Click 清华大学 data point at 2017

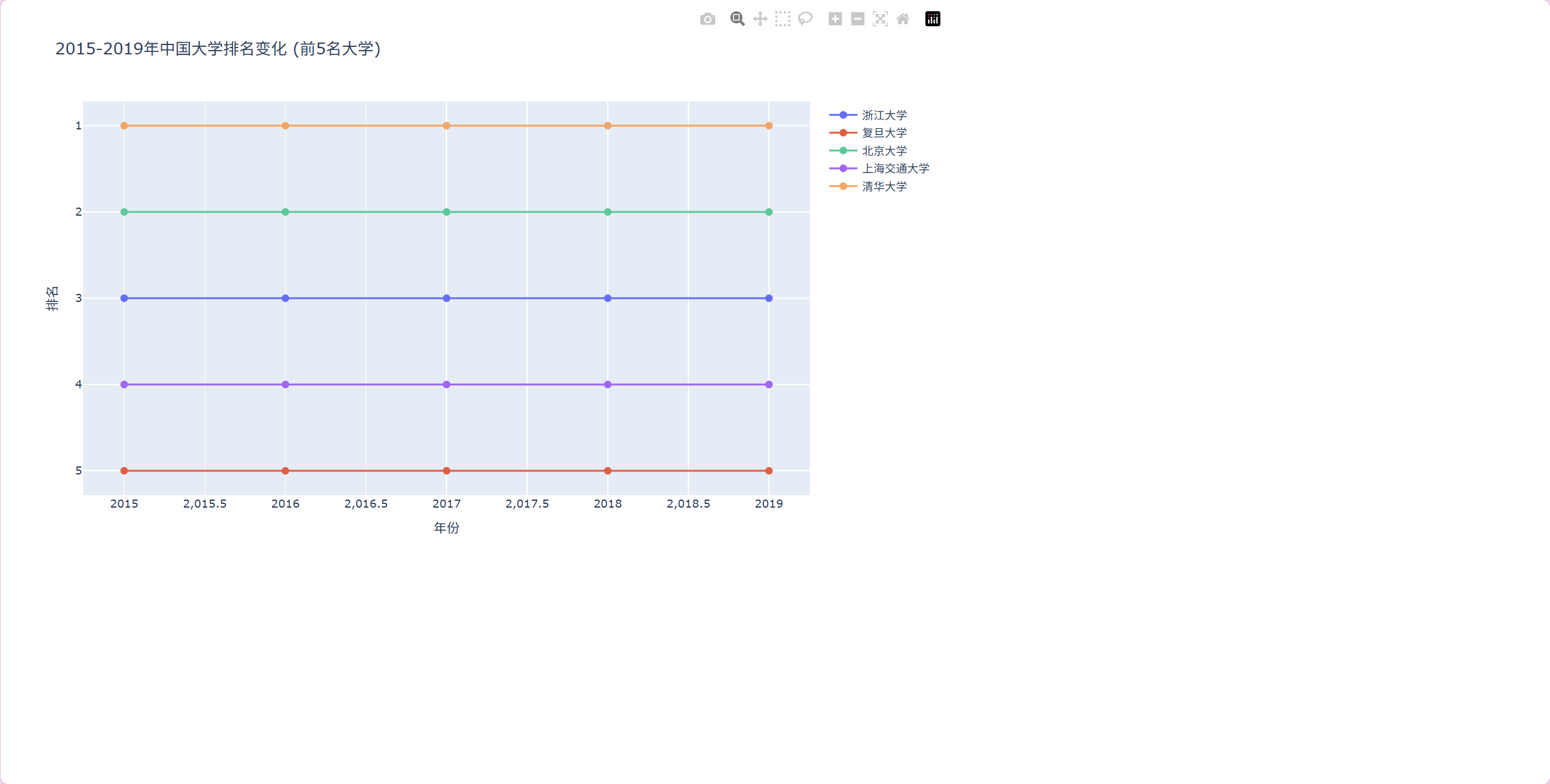coord(446,126)
